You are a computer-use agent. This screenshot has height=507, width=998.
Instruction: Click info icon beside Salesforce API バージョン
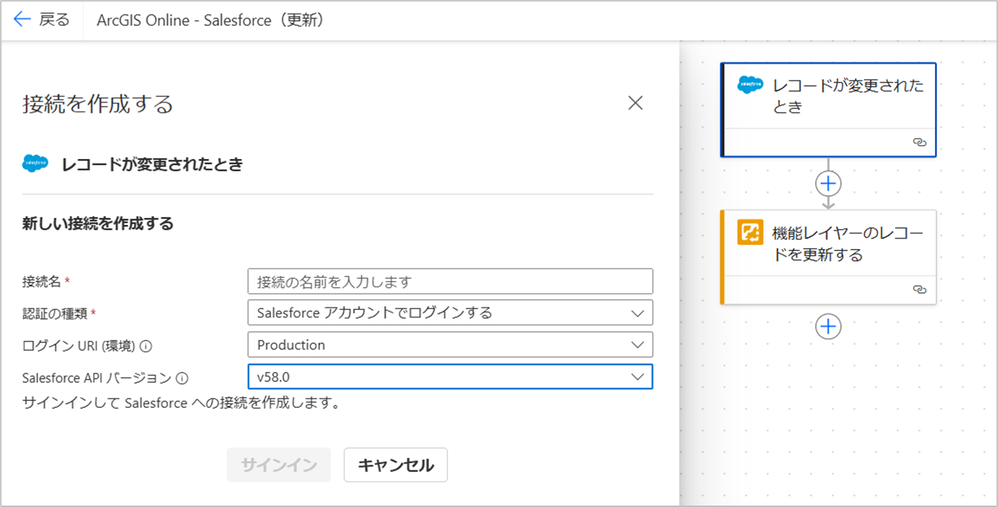pyautogui.click(x=182, y=378)
